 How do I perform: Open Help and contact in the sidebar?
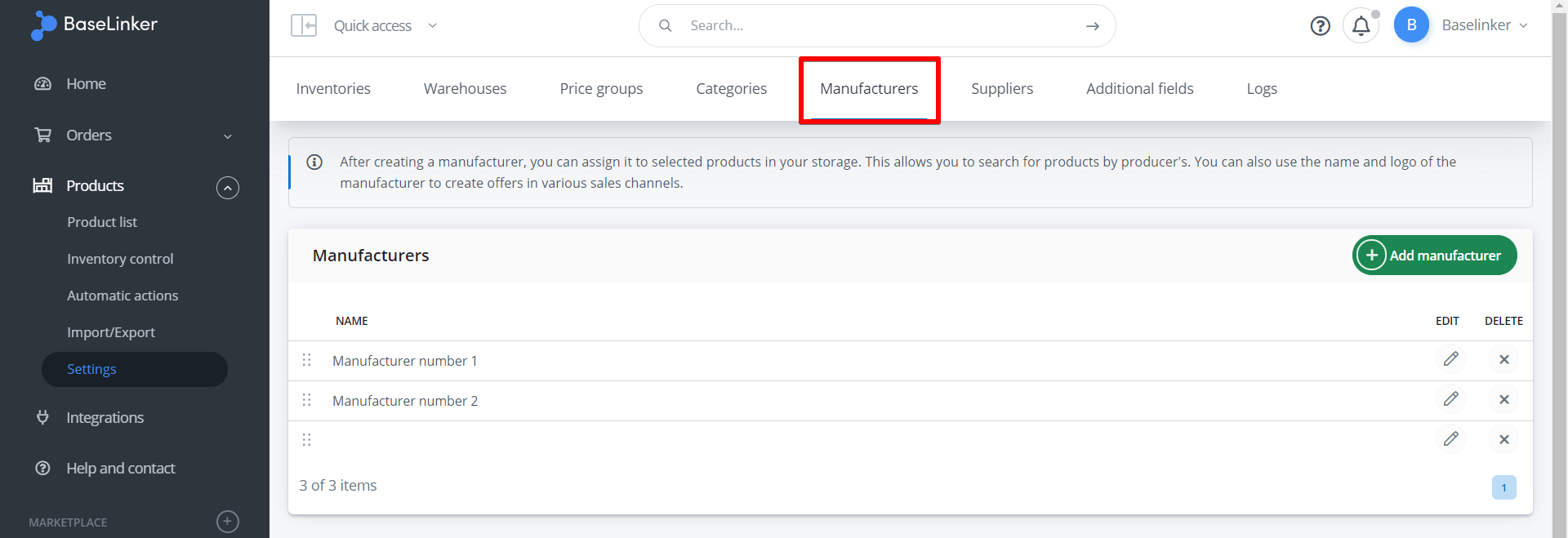(121, 468)
